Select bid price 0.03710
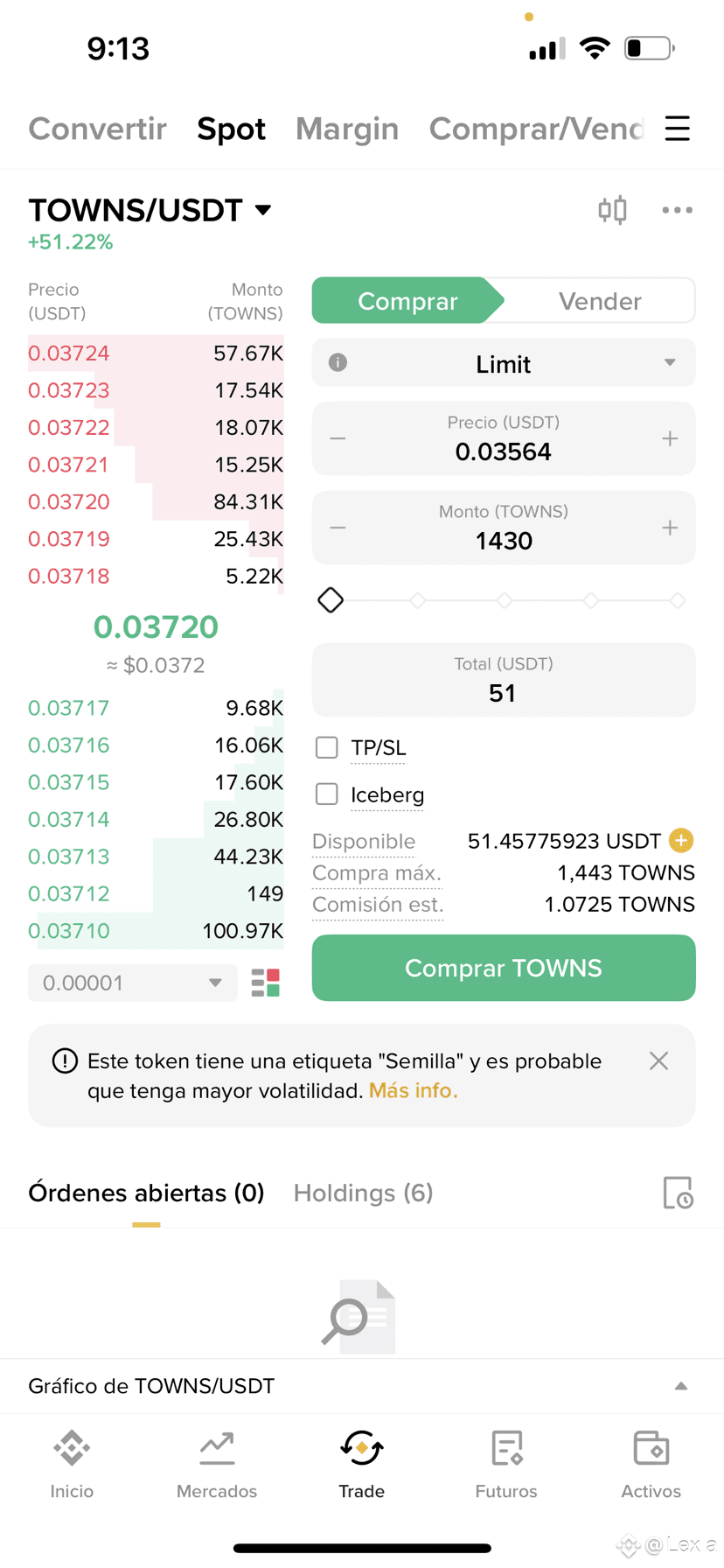The height and width of the screenshot is (1568, 724). click(x=68, y=931)
